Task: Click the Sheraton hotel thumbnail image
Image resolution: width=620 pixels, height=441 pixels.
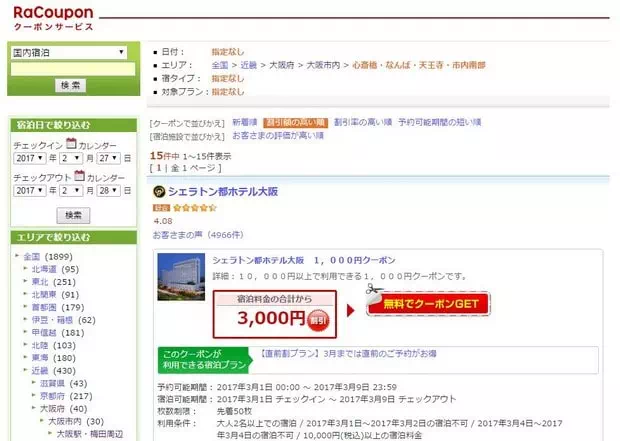Action: [x=181, y=277]
